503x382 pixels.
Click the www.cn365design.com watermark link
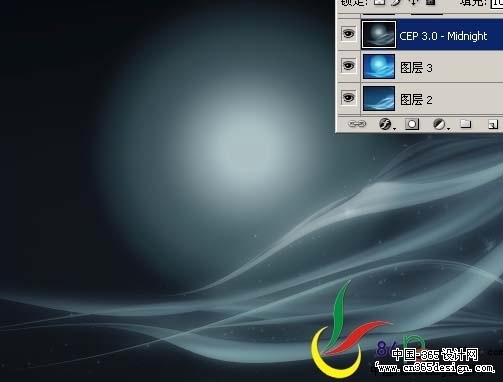click(434, 368)
